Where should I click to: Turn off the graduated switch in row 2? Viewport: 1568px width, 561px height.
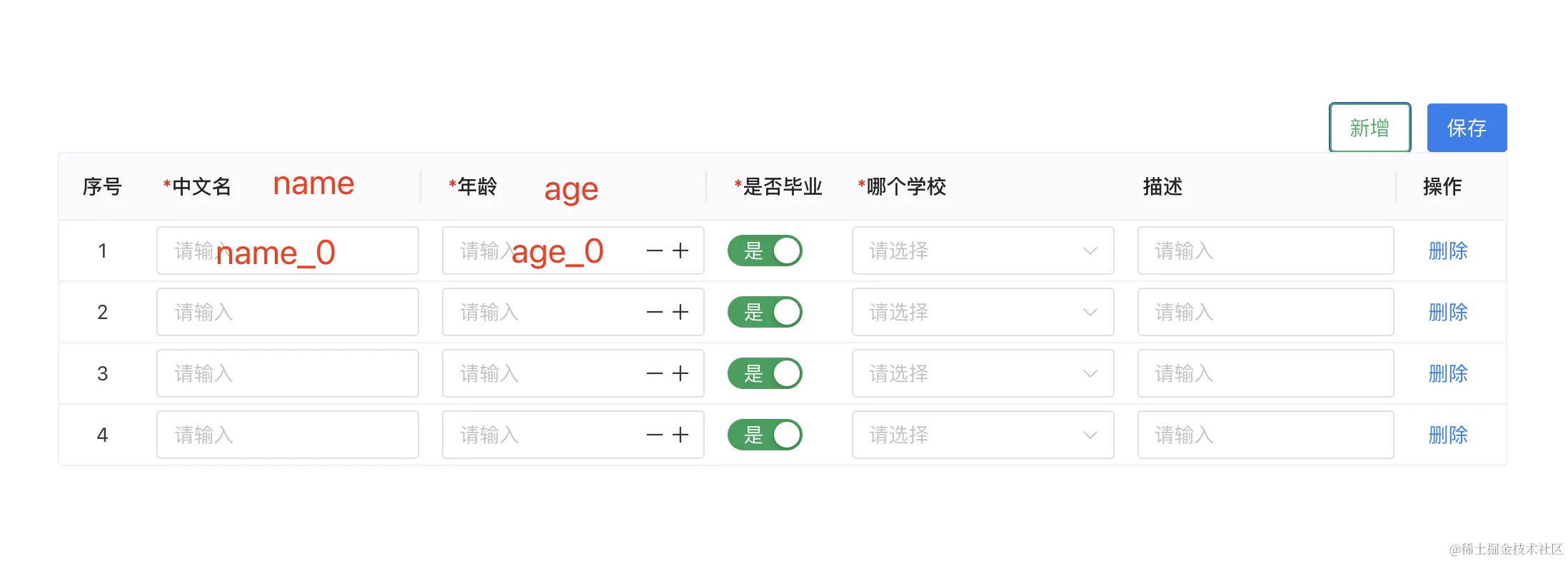point(765,312)
